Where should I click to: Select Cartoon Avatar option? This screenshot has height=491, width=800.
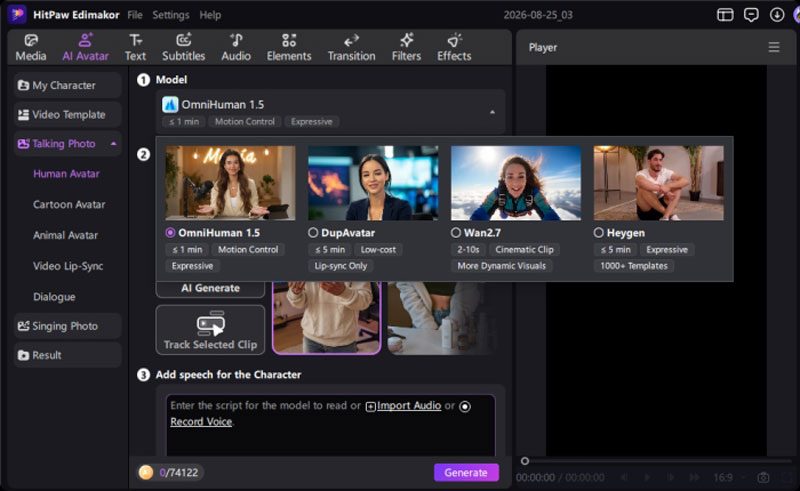point(69,204)
